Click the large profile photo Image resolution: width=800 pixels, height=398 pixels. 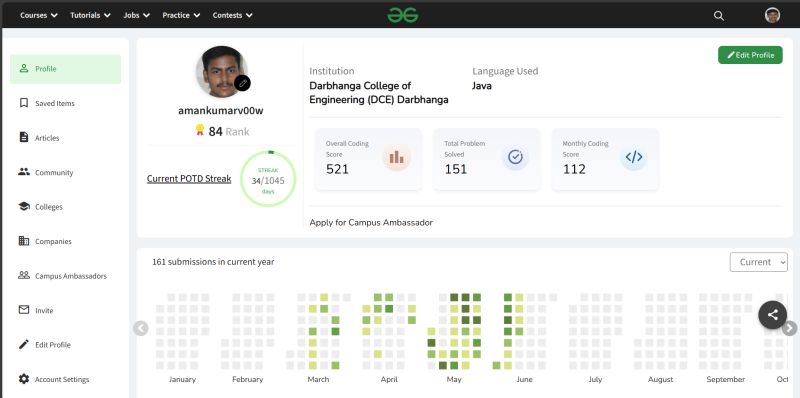click(221, 72)
